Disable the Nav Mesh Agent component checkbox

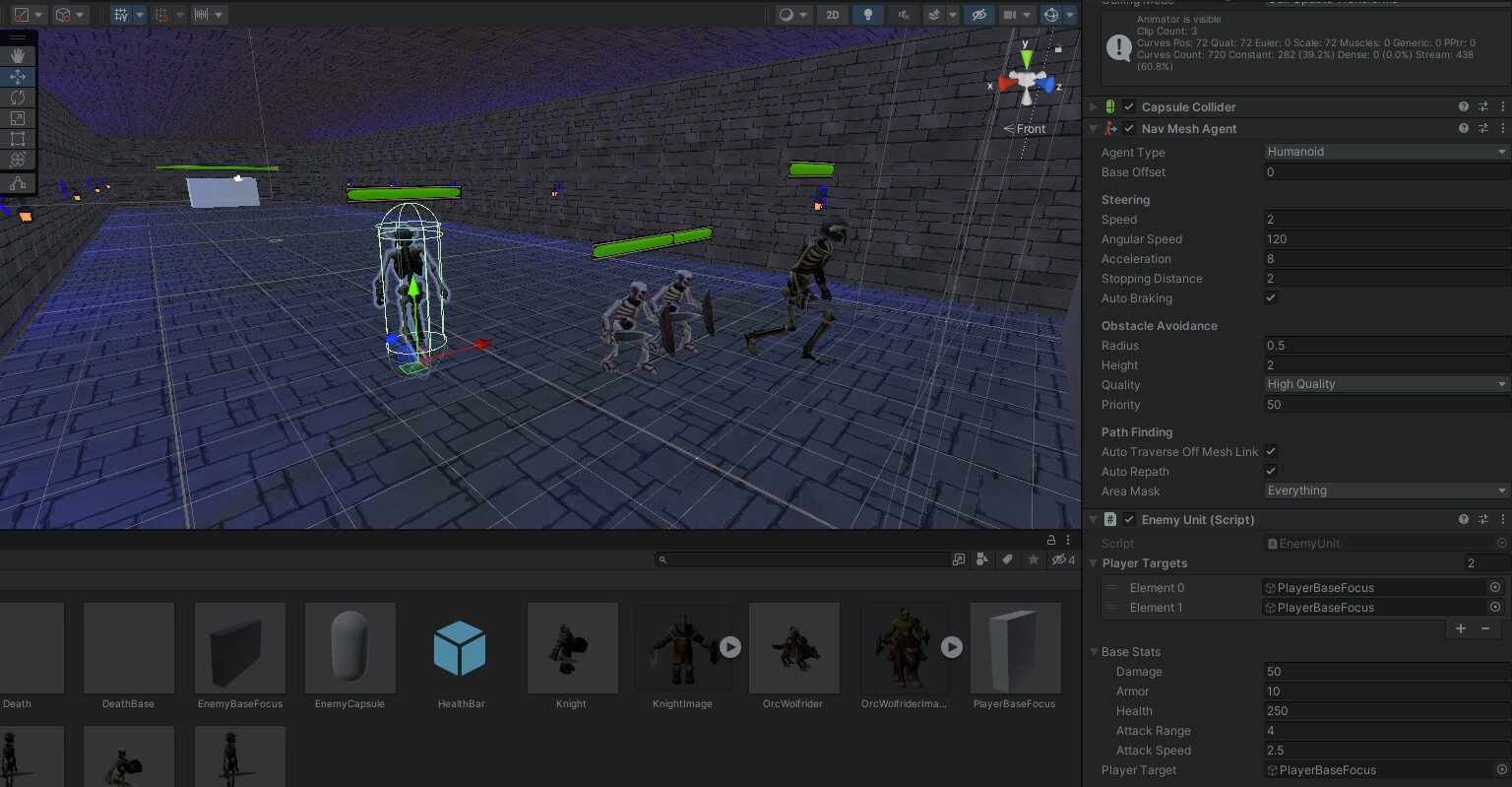[x=1129, y=128]
